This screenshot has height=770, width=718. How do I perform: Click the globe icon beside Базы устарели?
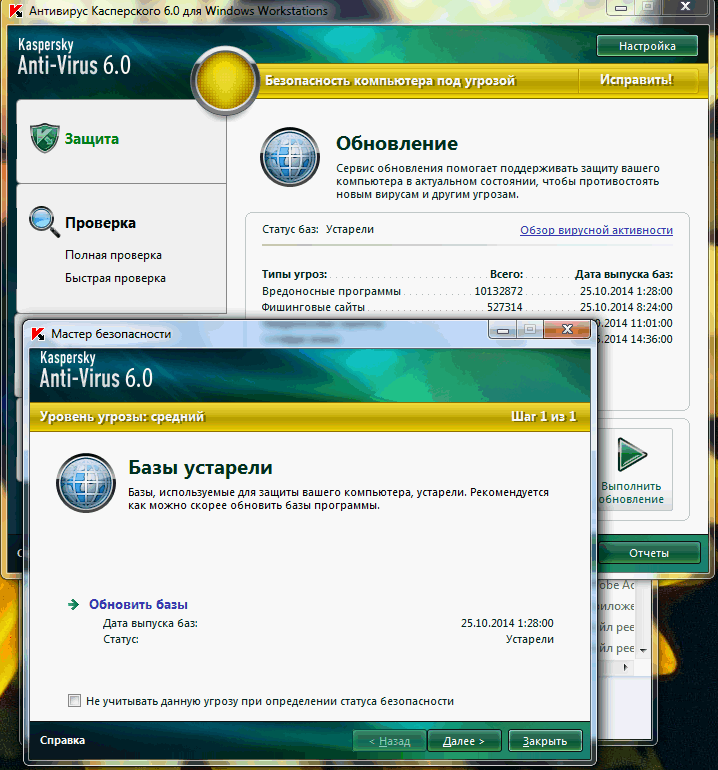tap(86, 483)
